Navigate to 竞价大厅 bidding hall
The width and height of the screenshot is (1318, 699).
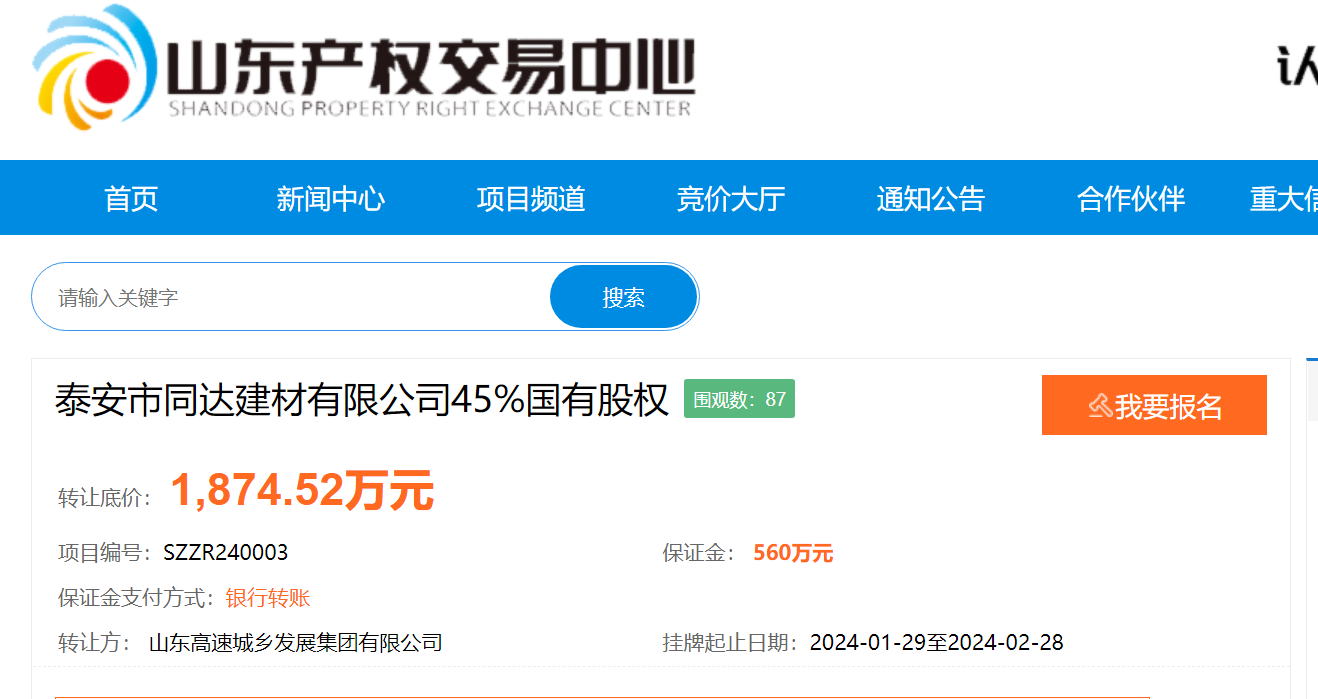(731, 198)
